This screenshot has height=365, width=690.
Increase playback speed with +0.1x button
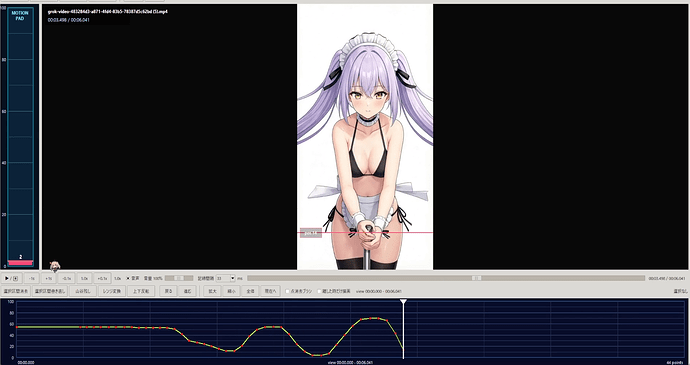[102, 278]
